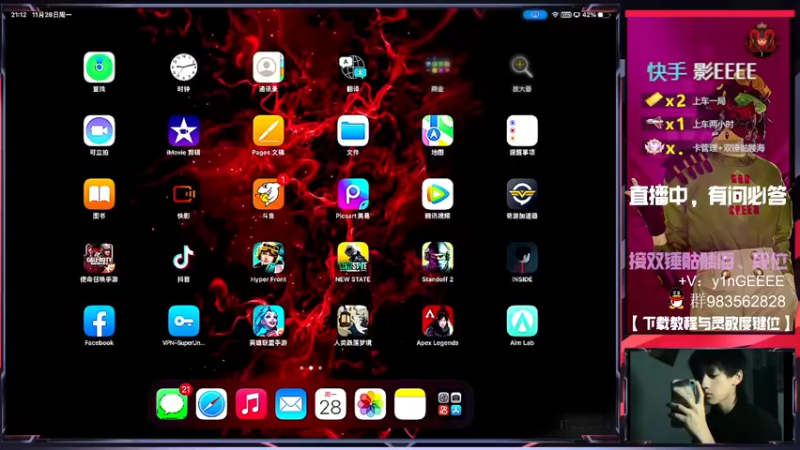Image resolution: width=800 pixels, height=450 pixels.
Task: Open Notes in the dock
Action: pyautogui.click(x=410, y=404)
